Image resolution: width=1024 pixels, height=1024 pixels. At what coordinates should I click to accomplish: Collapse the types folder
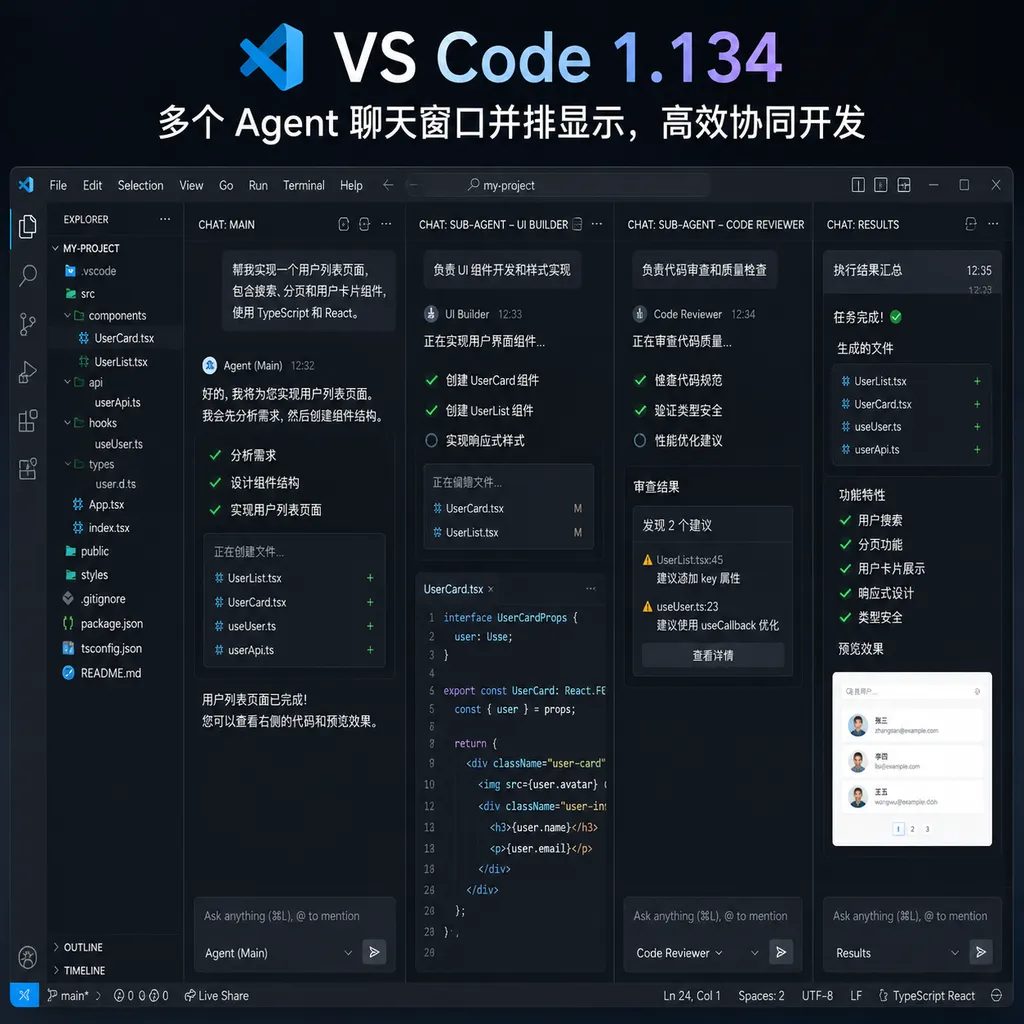pyautogui.click(x=67, y=464)
